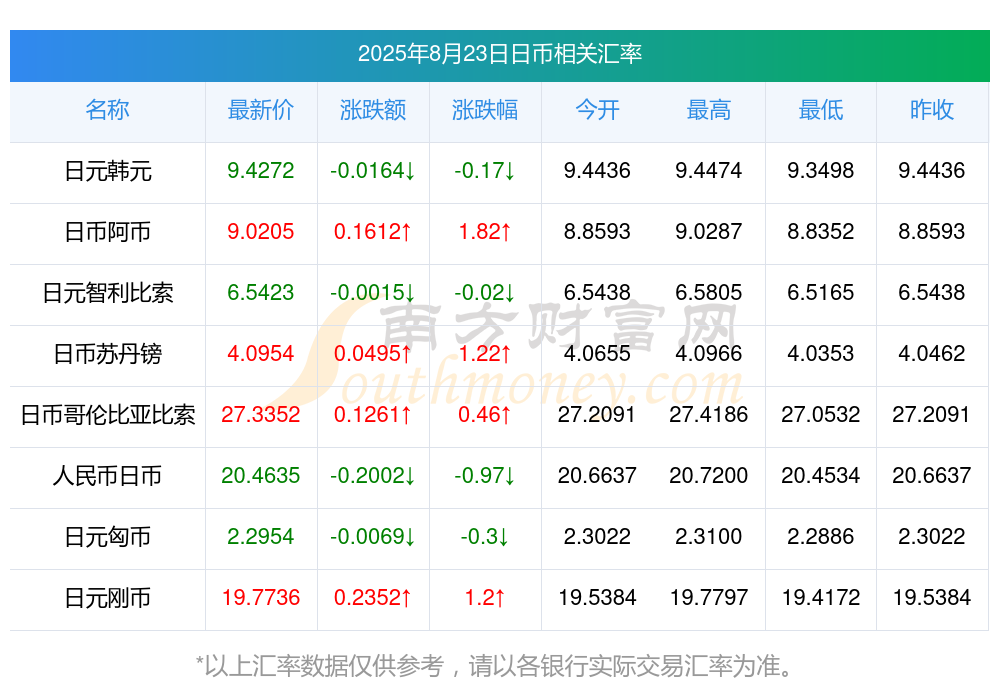Select low value 20.4534
The width and height of the screenshot is (1000, 698).
[821, 475]
